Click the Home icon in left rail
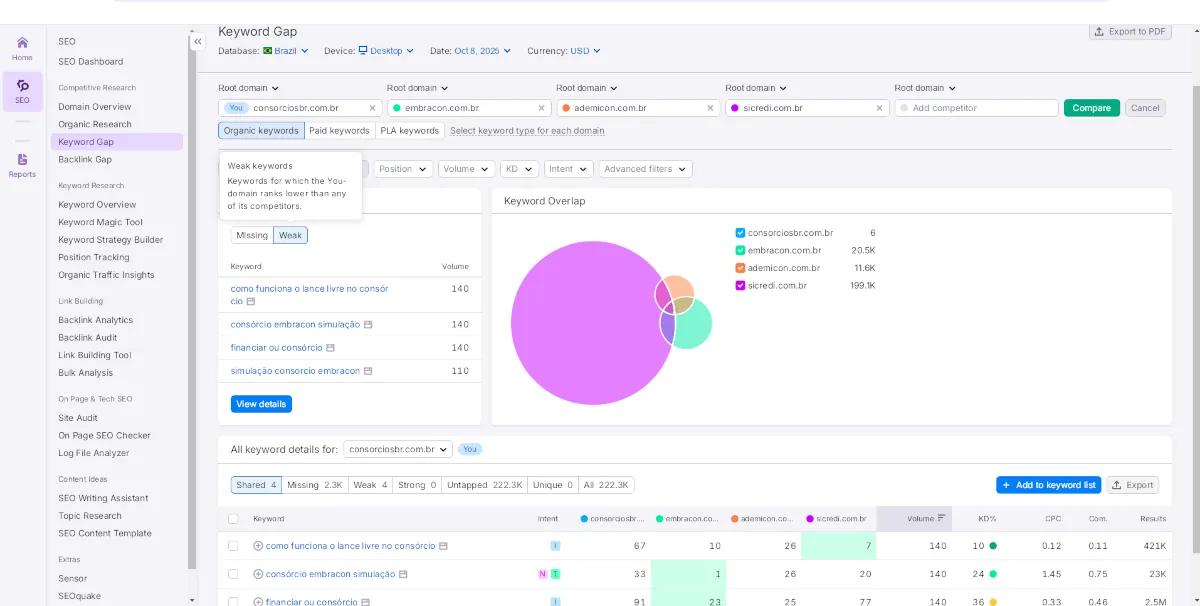 click(22, 44)
